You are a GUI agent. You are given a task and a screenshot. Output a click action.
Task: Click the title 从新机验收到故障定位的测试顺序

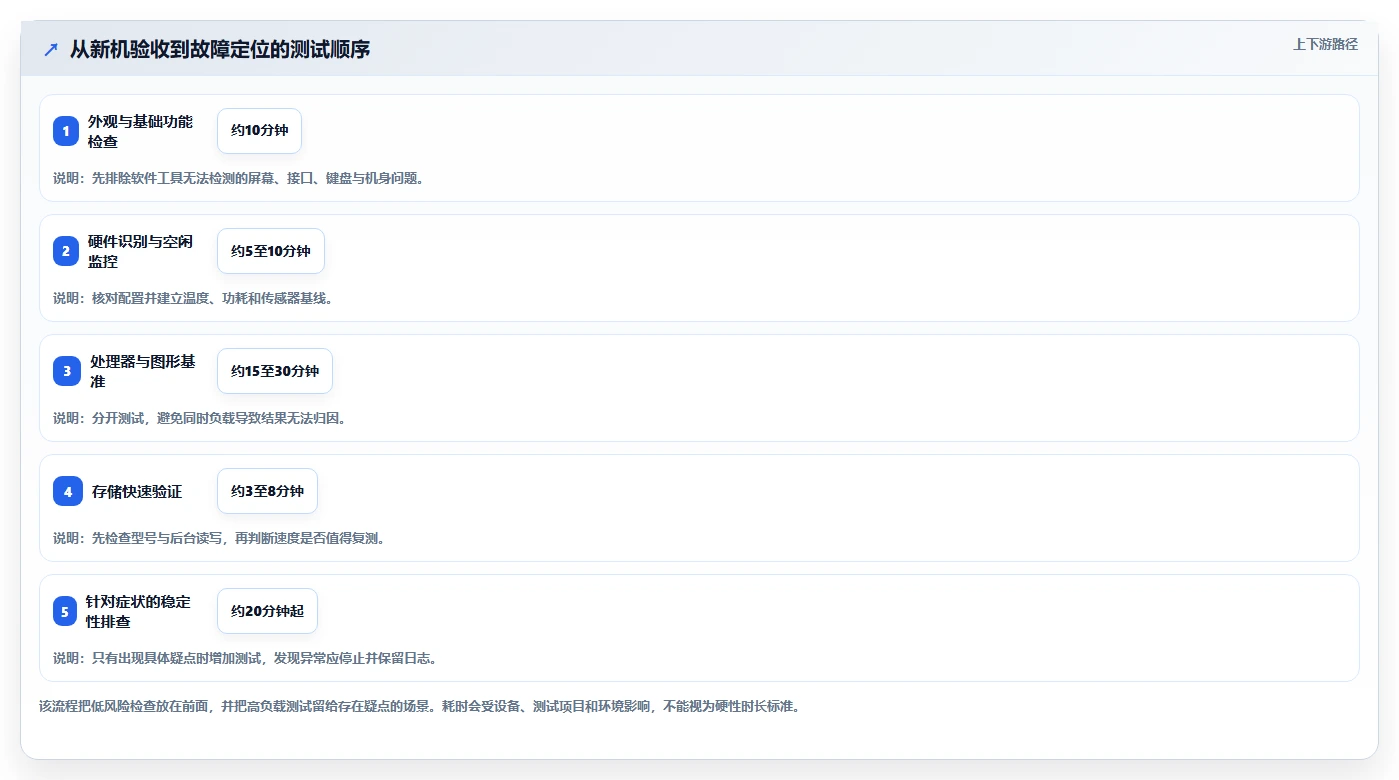pos(220,49)
